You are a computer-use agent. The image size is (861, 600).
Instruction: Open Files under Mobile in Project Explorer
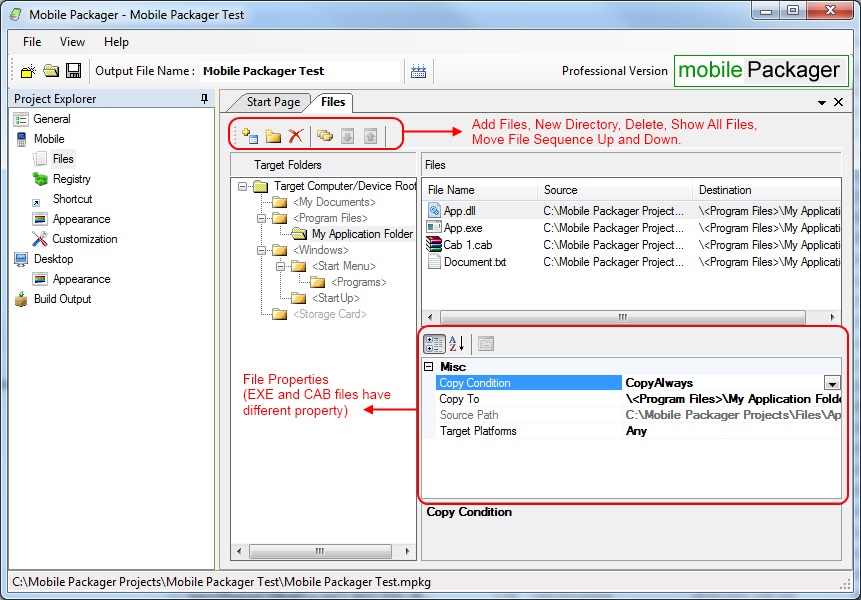point(63,159)
